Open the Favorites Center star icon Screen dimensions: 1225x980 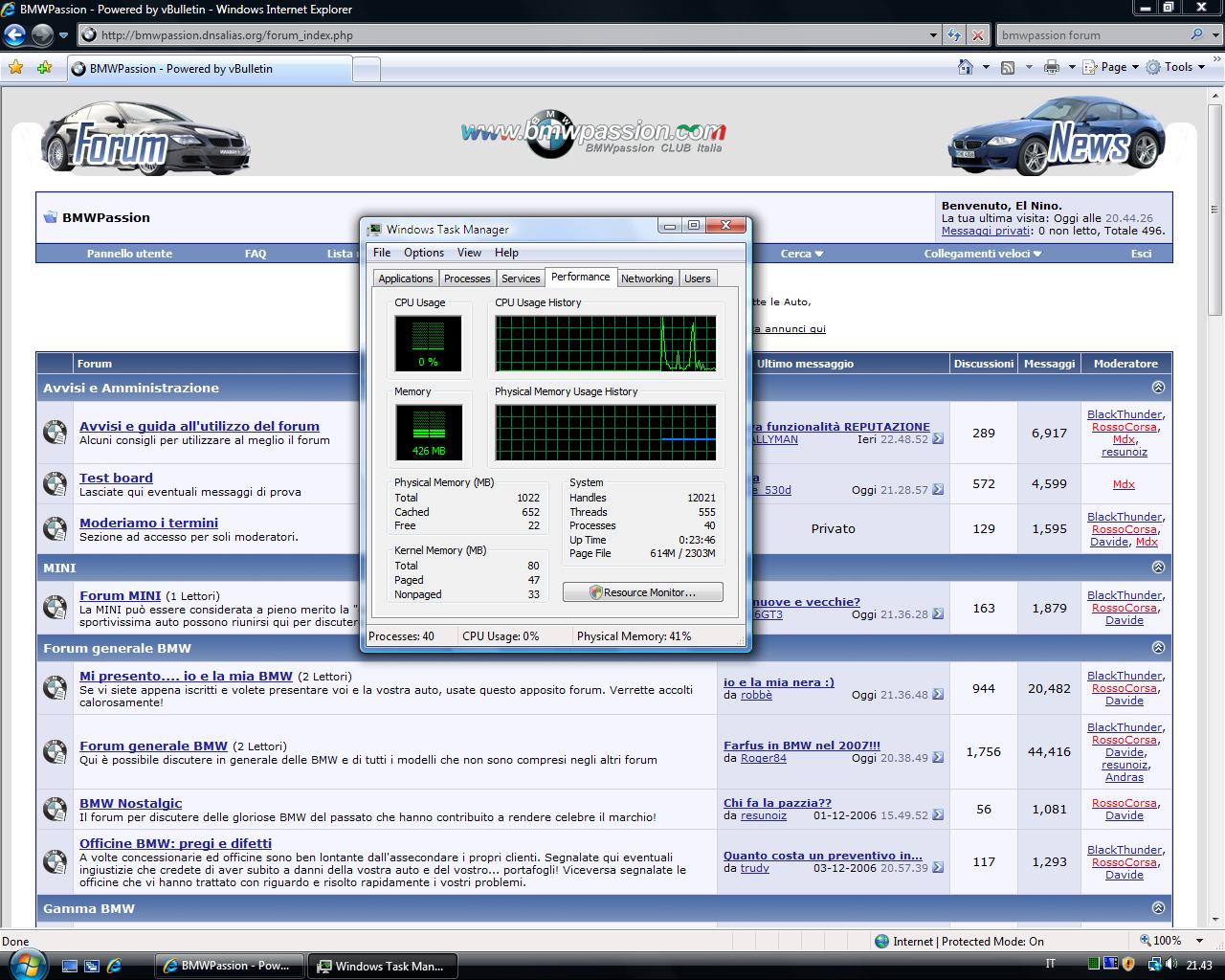15,68
